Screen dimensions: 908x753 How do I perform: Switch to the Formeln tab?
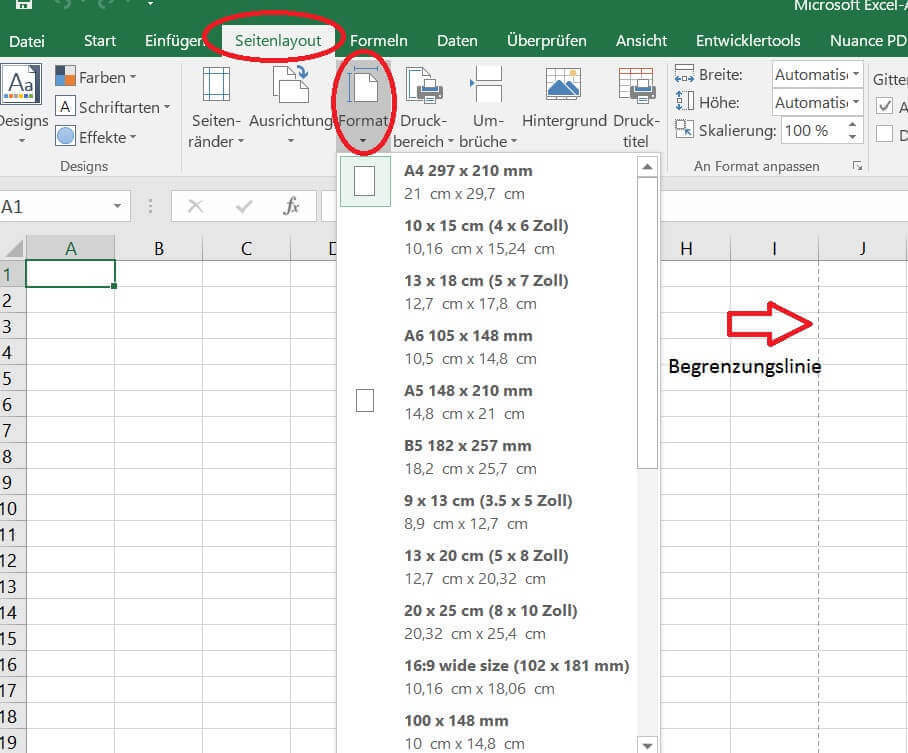pyautogui.click(x=379, y=41)
